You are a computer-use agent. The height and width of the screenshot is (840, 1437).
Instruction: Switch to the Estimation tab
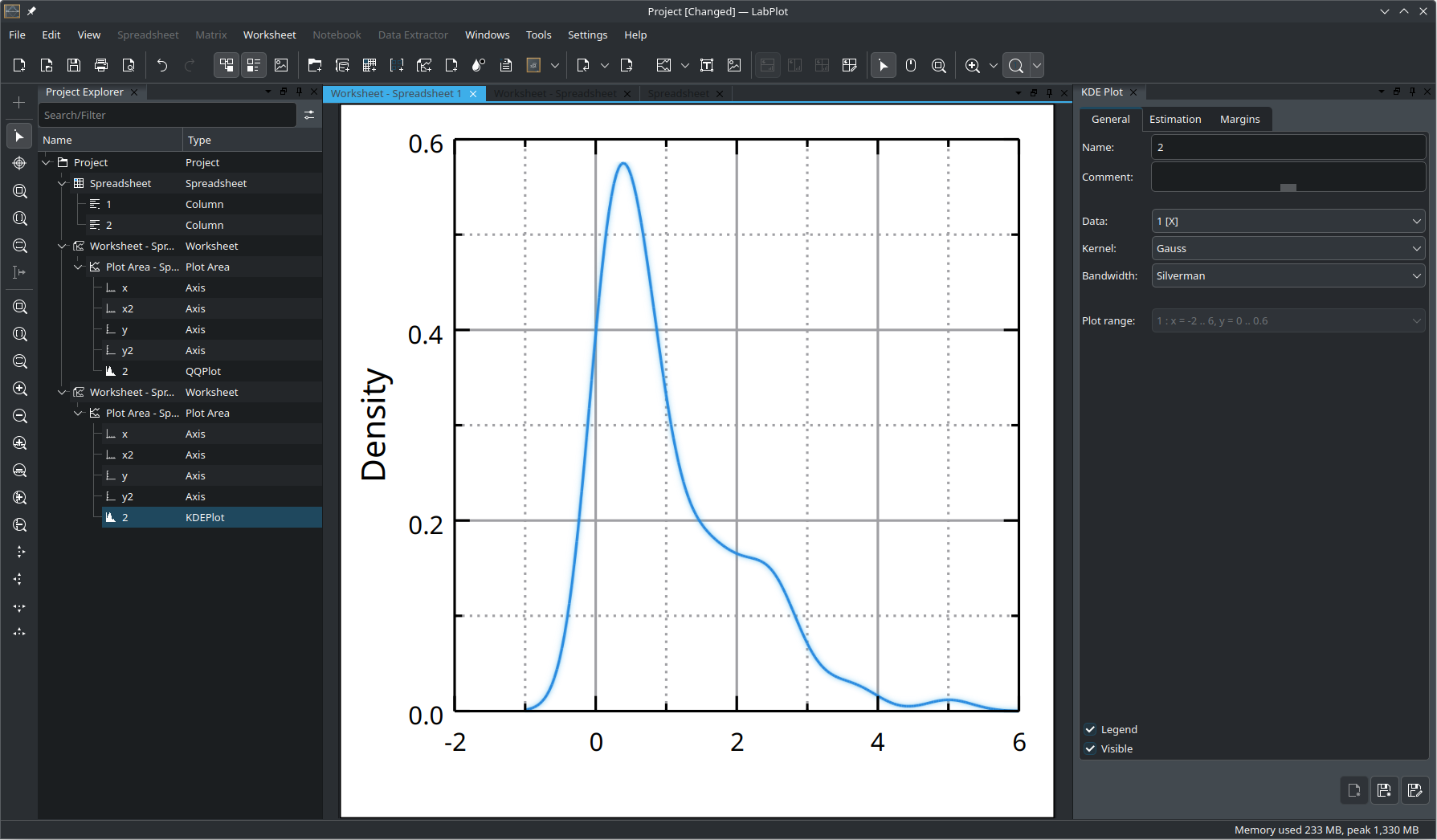tap(1175, 119)
